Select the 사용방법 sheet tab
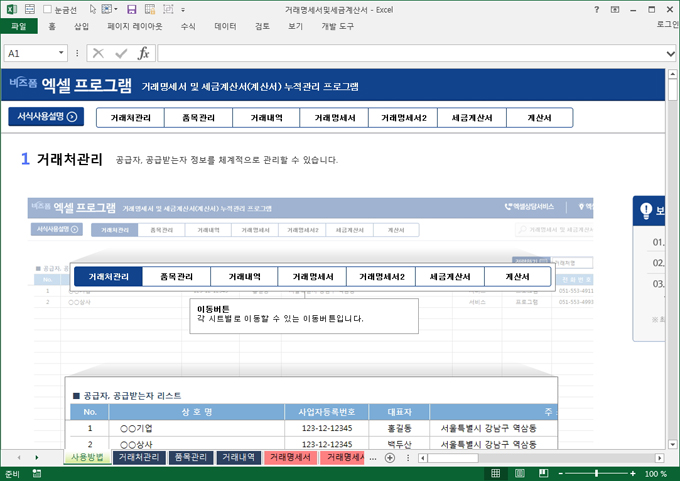Screen dimensions: 680x481 (x=87, y=457)
